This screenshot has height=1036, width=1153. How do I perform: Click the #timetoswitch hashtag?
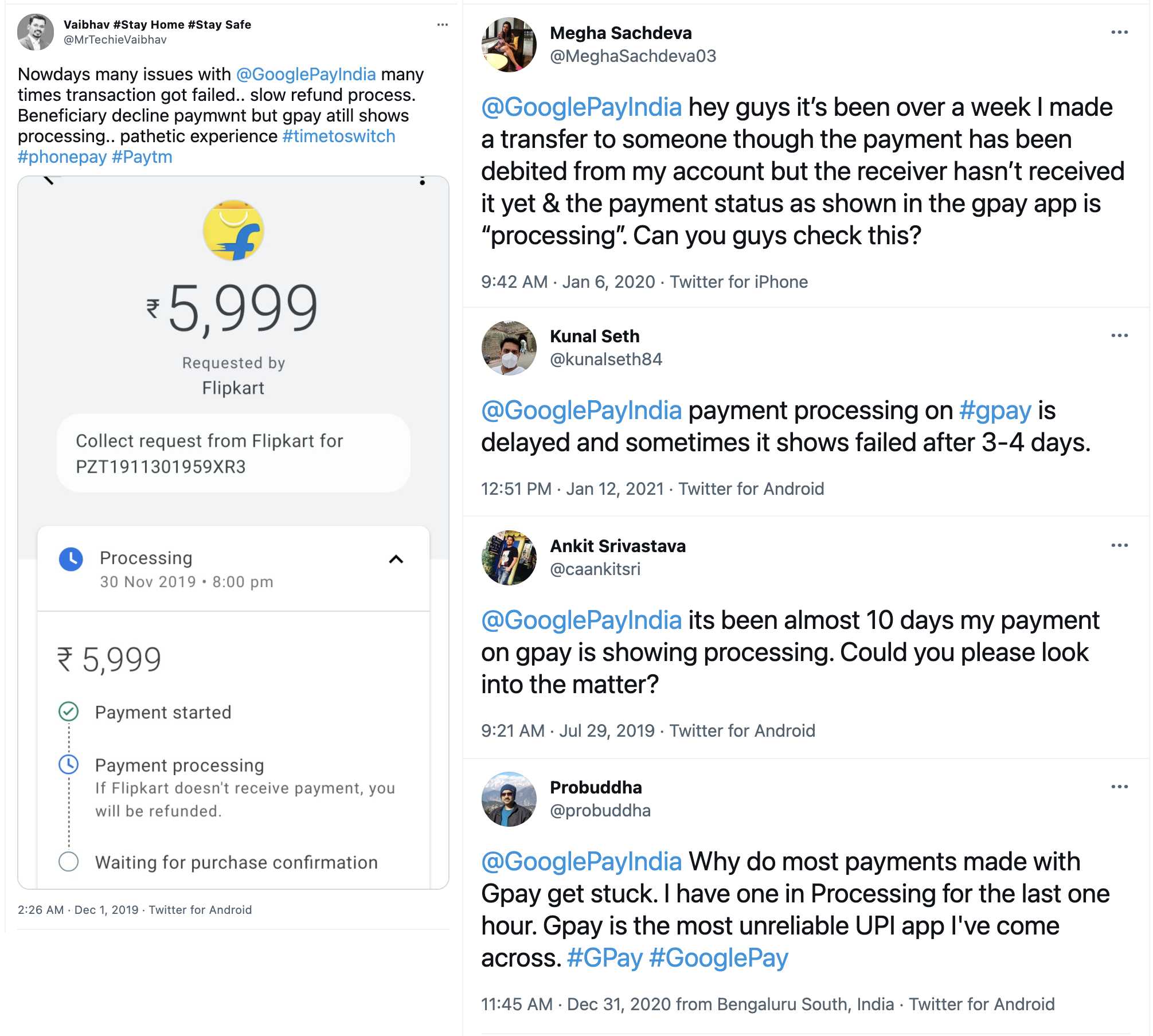pos(339,136)
